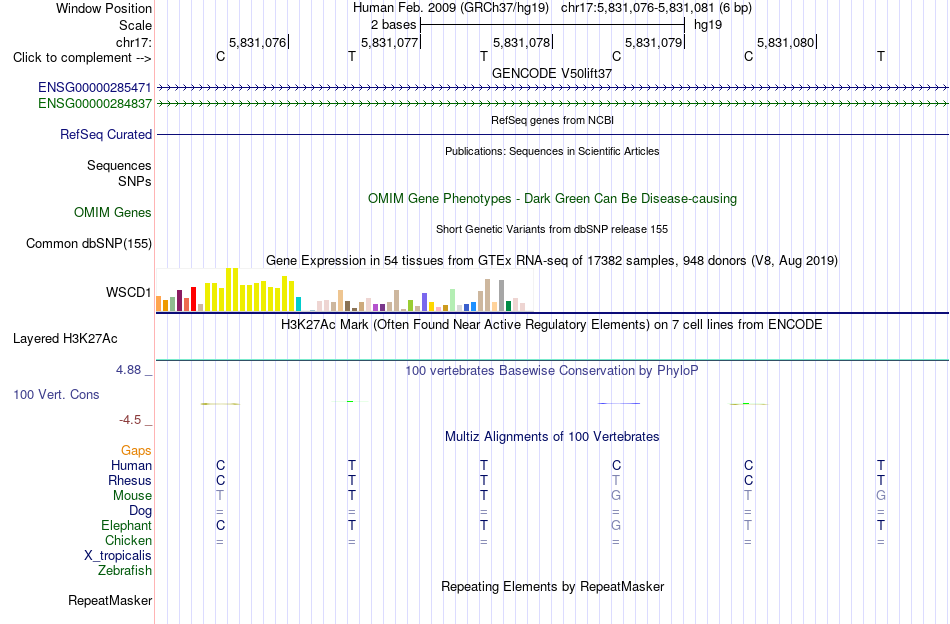950x624 pixels.
Task: Select the Human alignment row label
Action: pos(131,465)
